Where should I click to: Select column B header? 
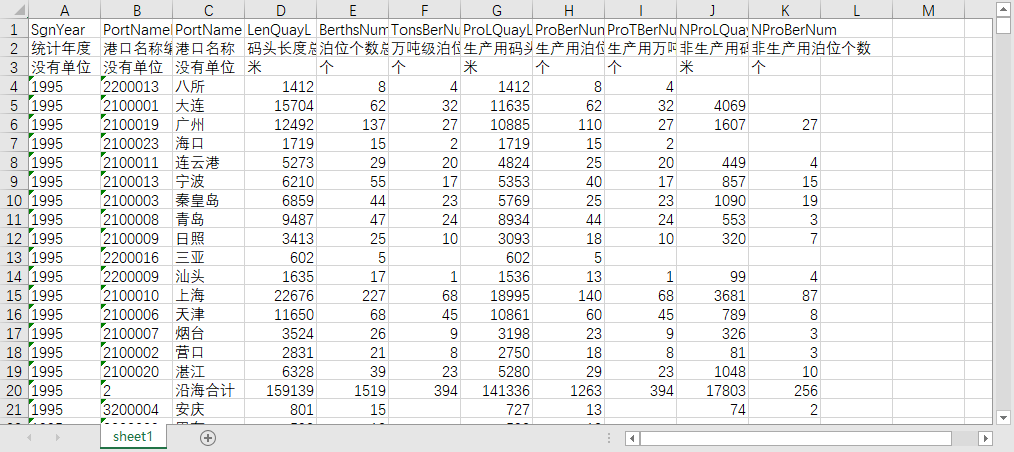(x=137, y=10)
